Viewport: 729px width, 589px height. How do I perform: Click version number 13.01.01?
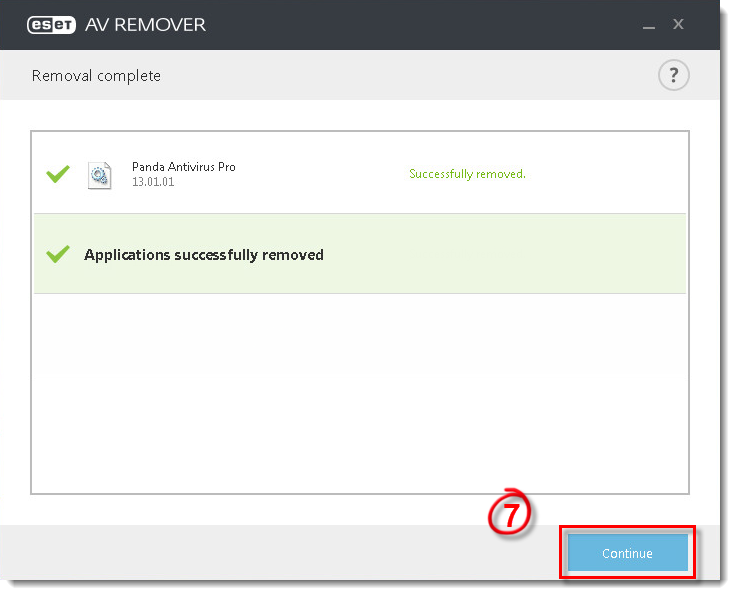click(x=153, y=182)
